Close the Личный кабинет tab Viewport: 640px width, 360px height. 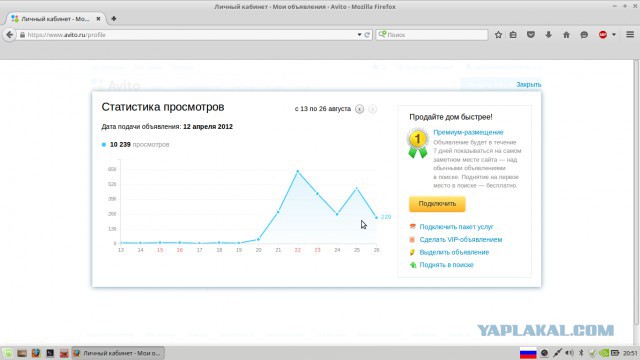[98, 19]
